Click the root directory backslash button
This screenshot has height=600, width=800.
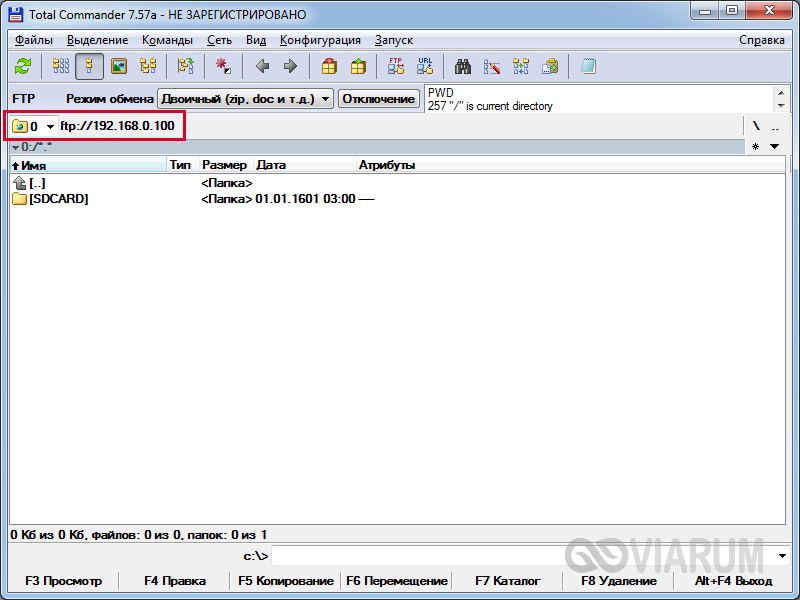point(756,126)
